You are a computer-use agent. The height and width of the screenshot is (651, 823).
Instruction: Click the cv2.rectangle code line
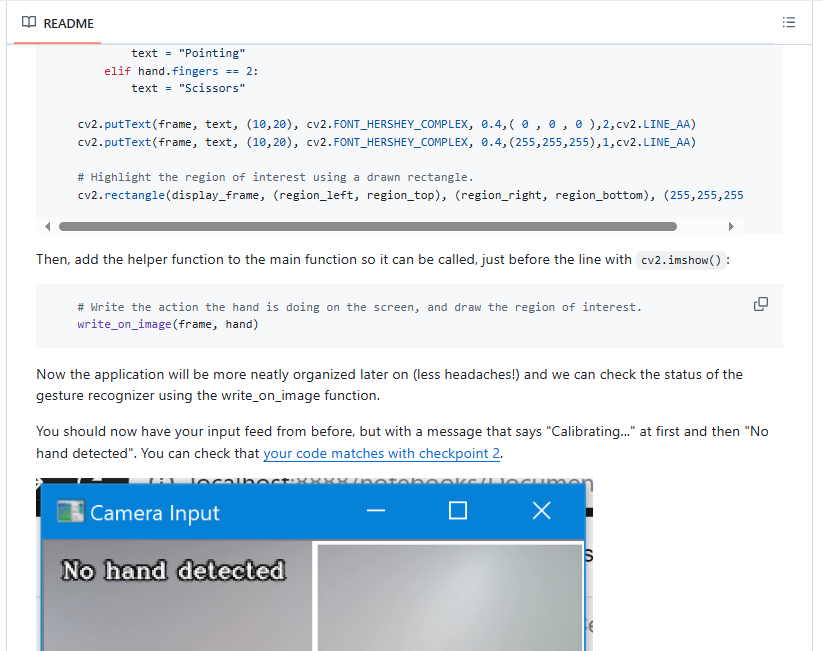[410, 195]
